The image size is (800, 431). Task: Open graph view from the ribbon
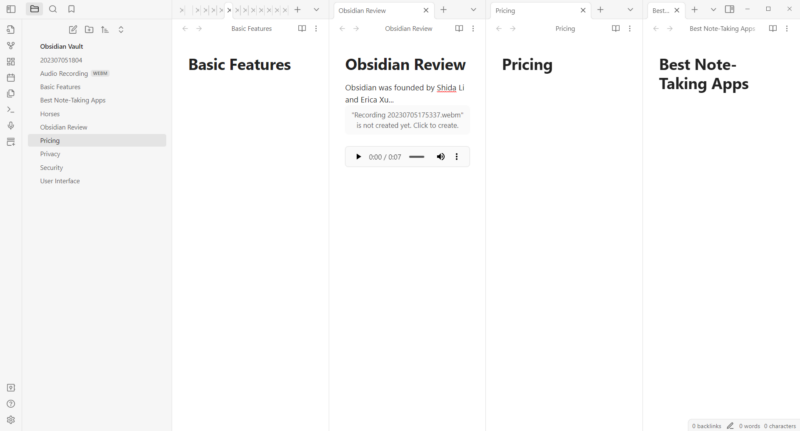(11, 45)
